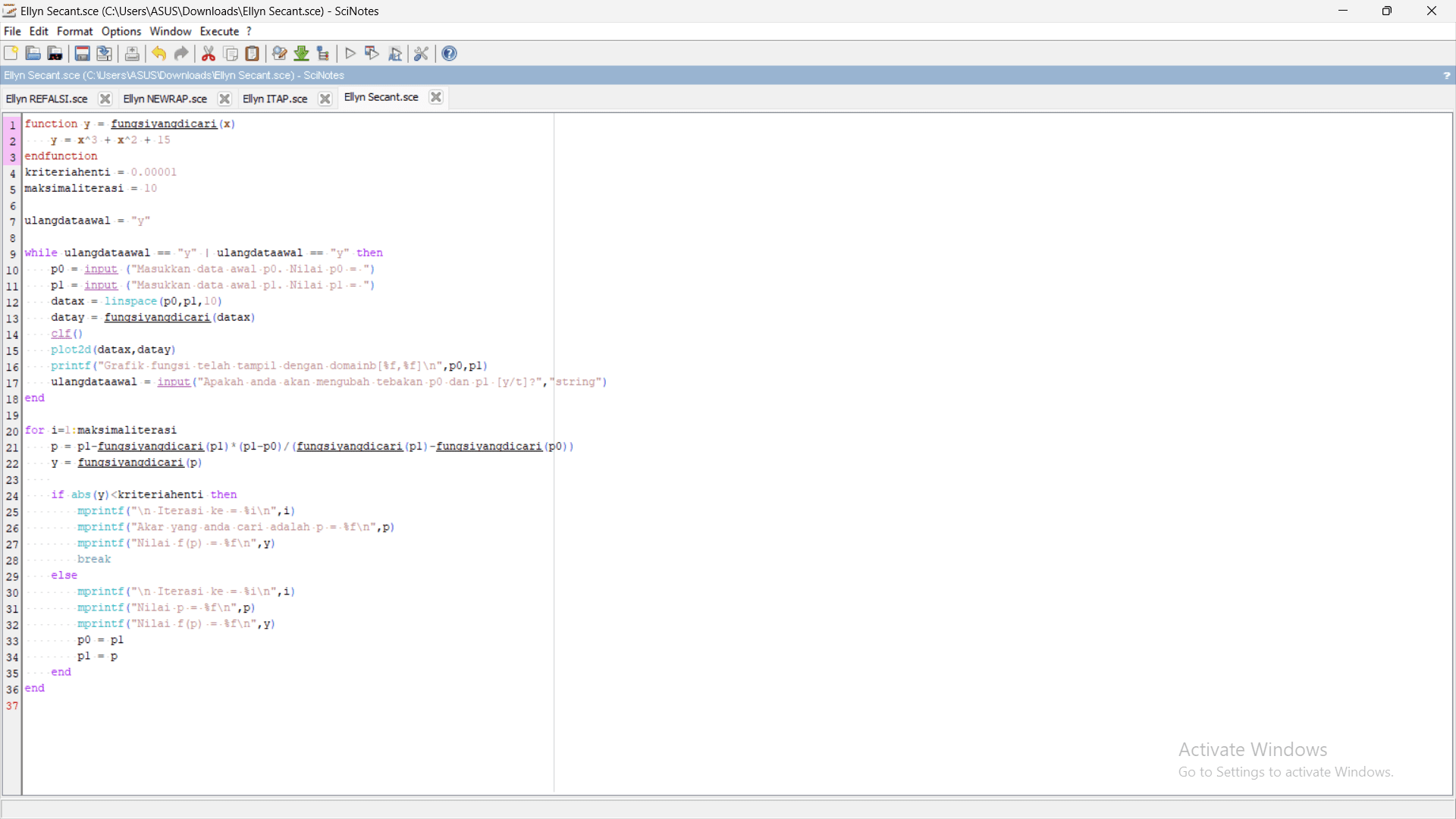Image resolution: width=1456 pixels, height=819 pixels.
Task: Click the green download arrow icon
Action: [302, 53]
